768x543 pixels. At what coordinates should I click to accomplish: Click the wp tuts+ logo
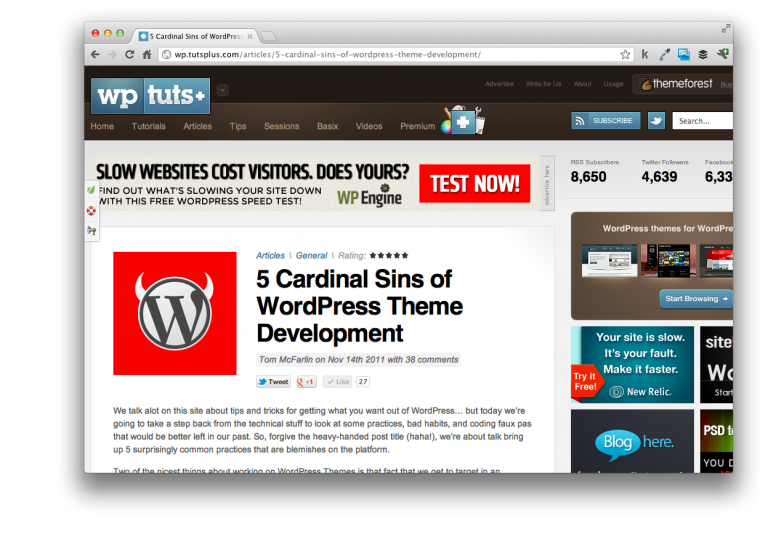click(150, 95)
